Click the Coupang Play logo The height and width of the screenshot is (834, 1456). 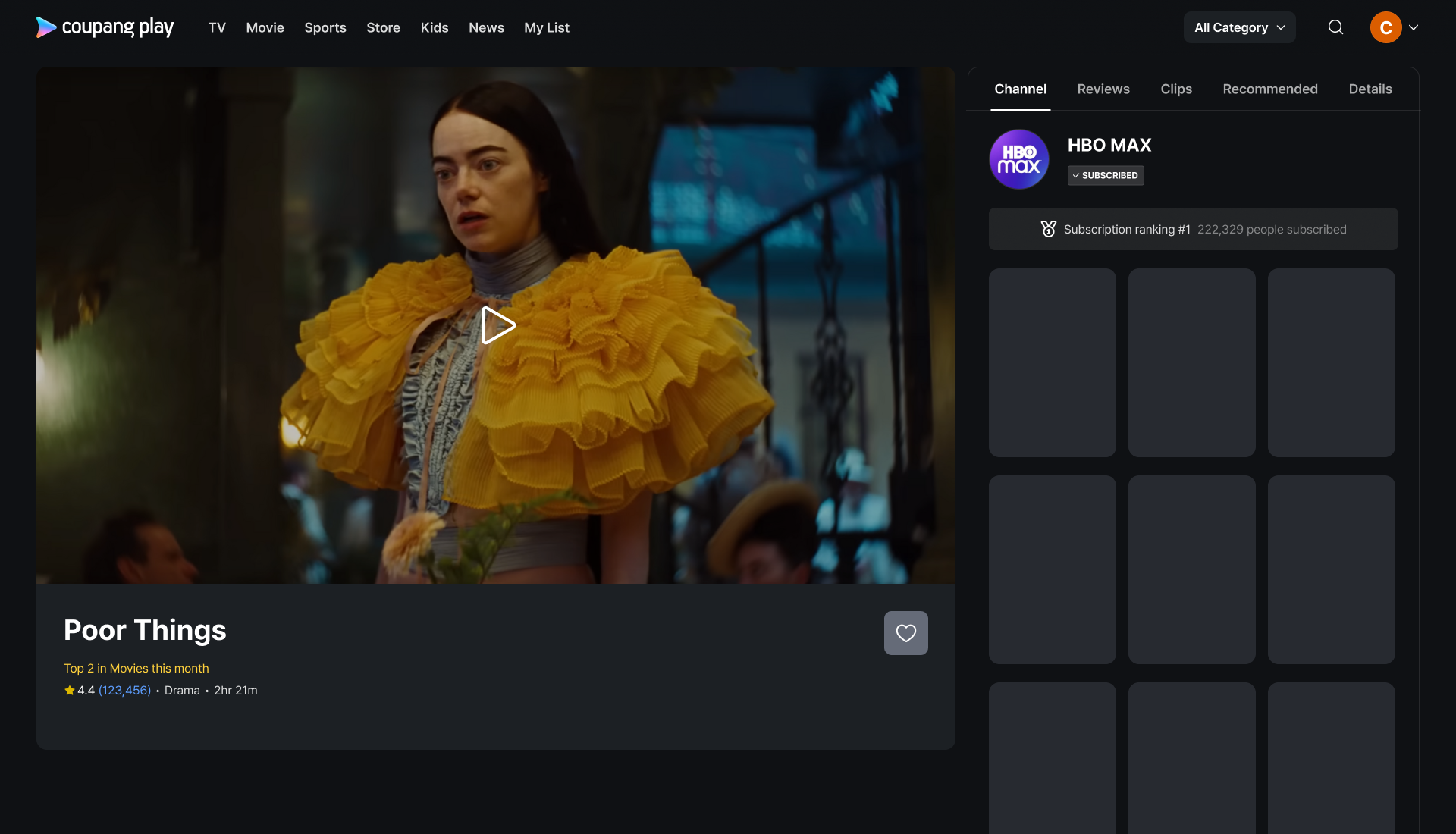pyautogui.click(x=105, y=27)
